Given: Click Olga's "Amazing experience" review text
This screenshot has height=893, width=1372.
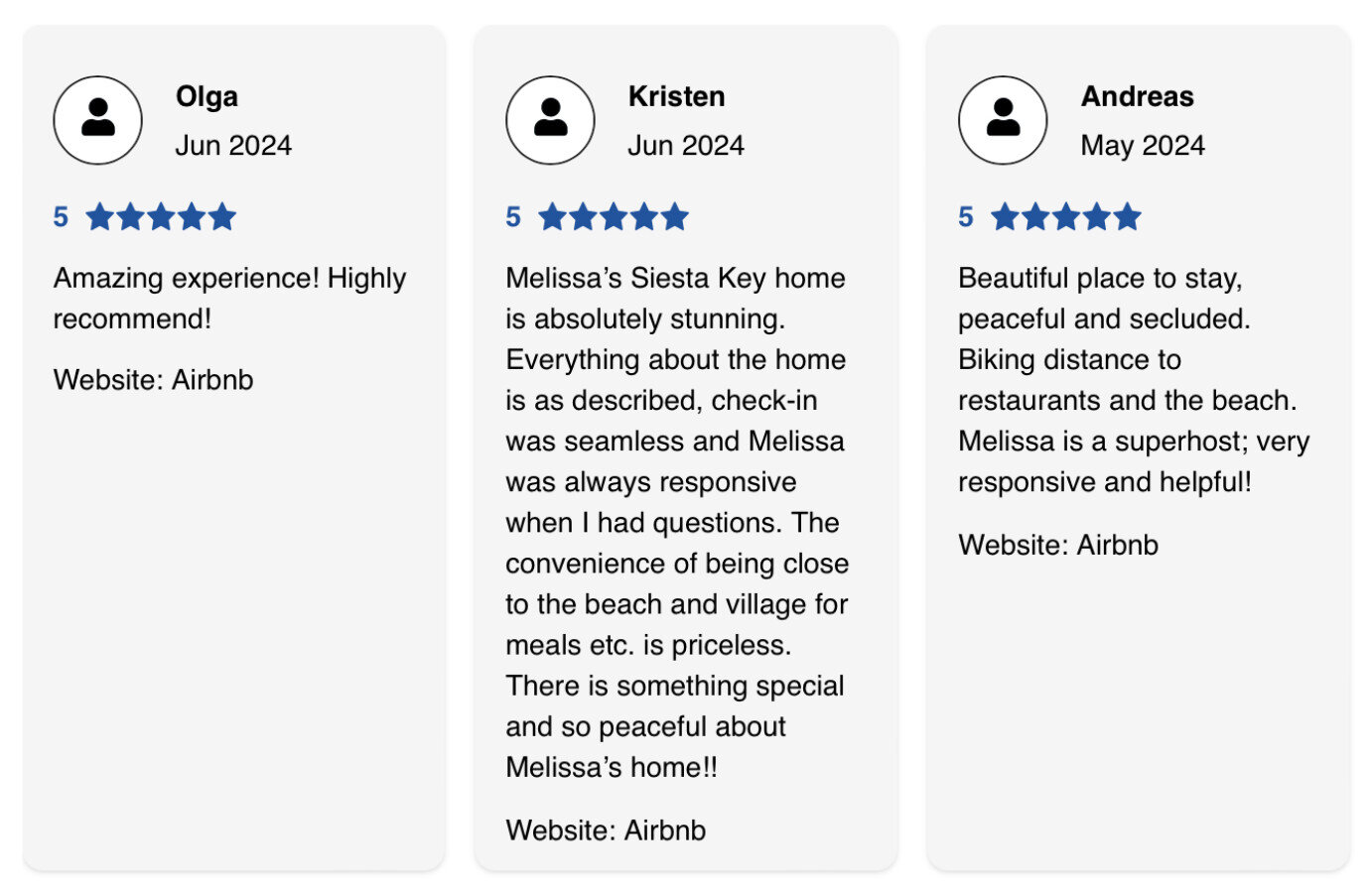Looking at the screenshot, I should 229,298.
